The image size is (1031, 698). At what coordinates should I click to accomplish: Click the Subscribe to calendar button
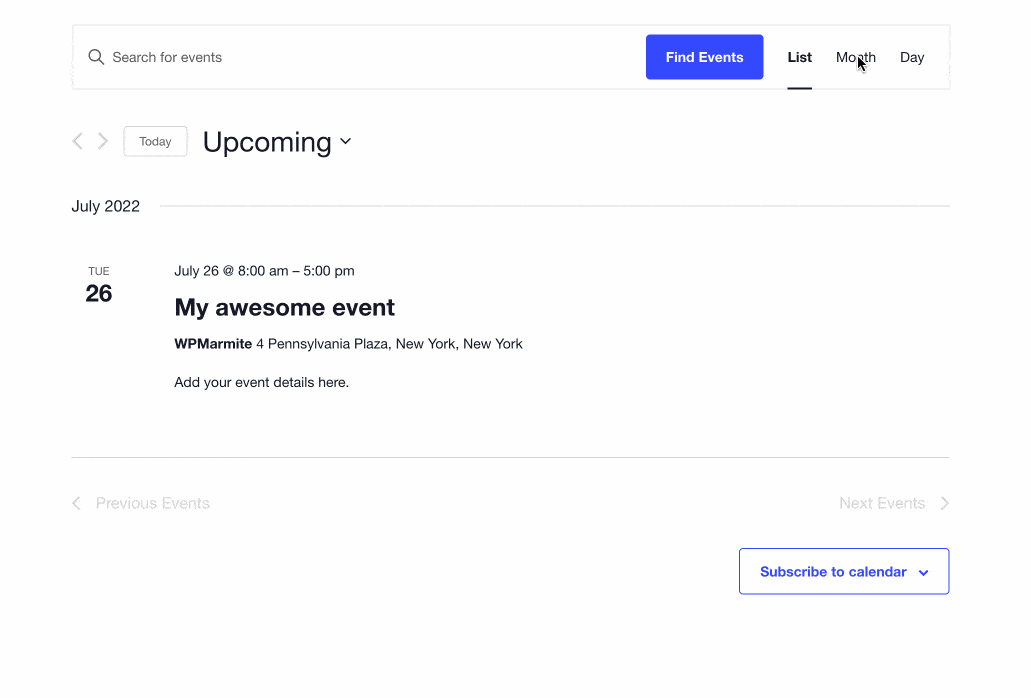pyautogui.click(x=844, y=571)
